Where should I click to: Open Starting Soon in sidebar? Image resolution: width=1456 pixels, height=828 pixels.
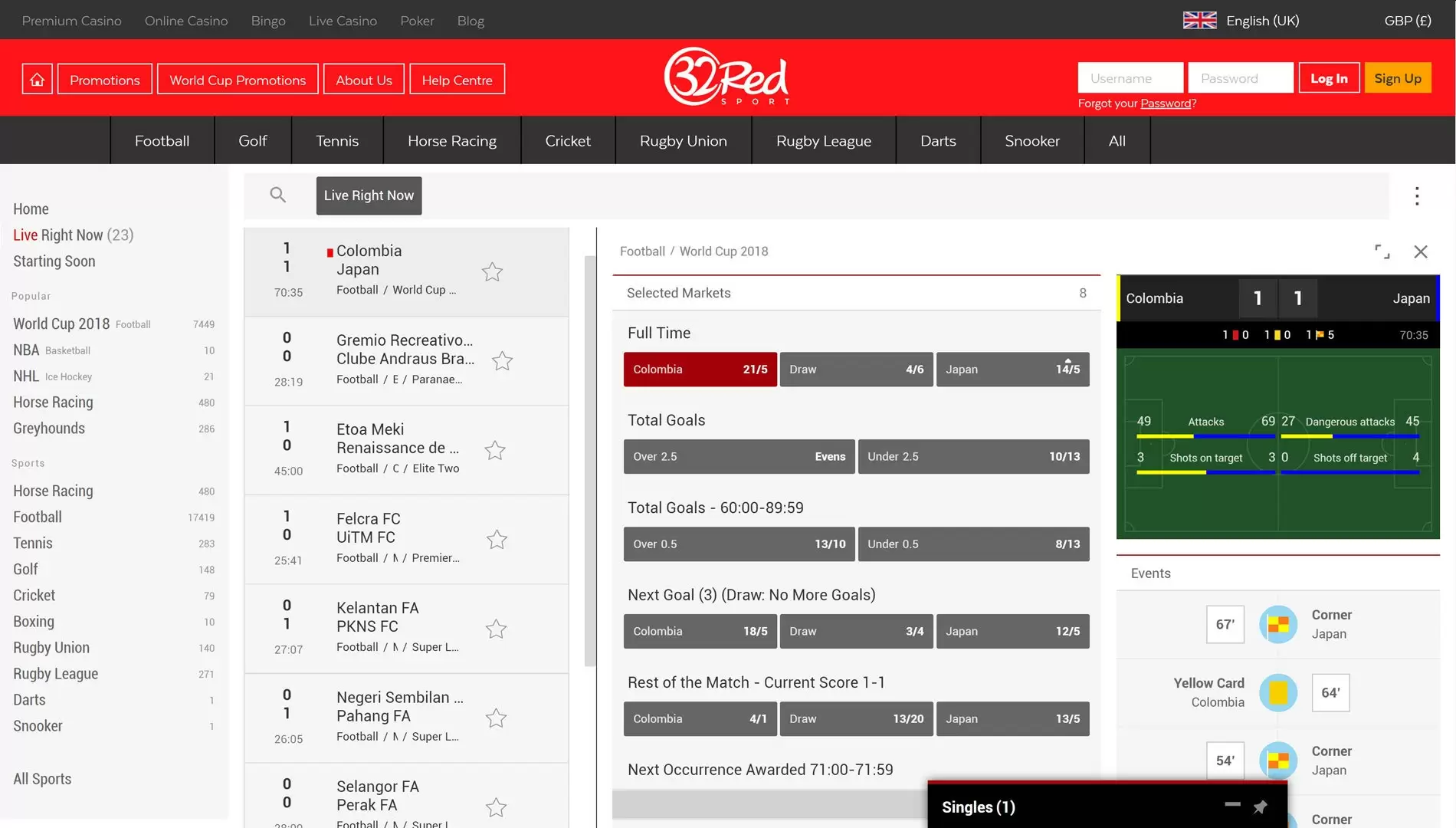pos(54,261)
